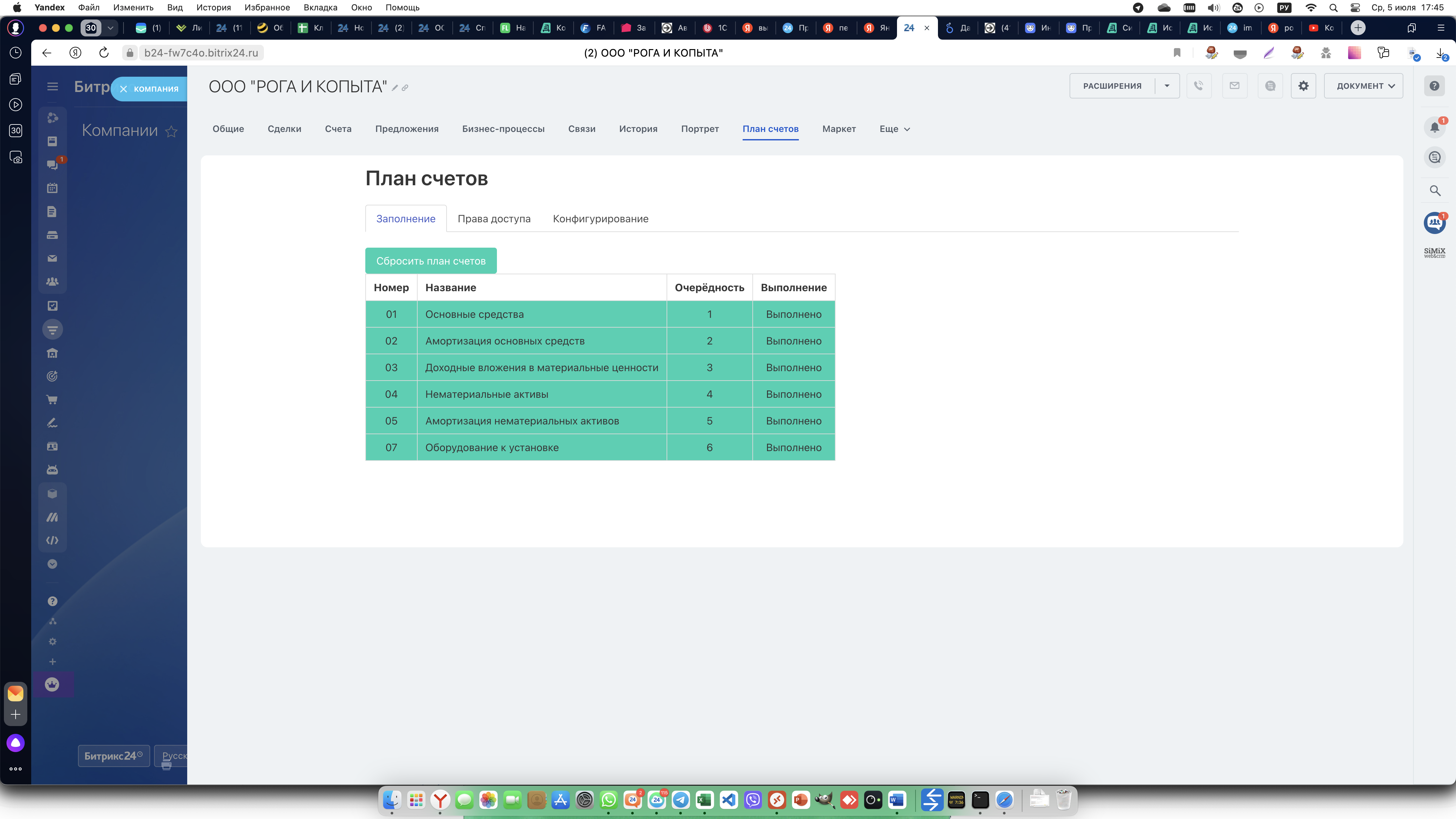Toggle the hamburger menu in the left sidebar

pos(53,86)
